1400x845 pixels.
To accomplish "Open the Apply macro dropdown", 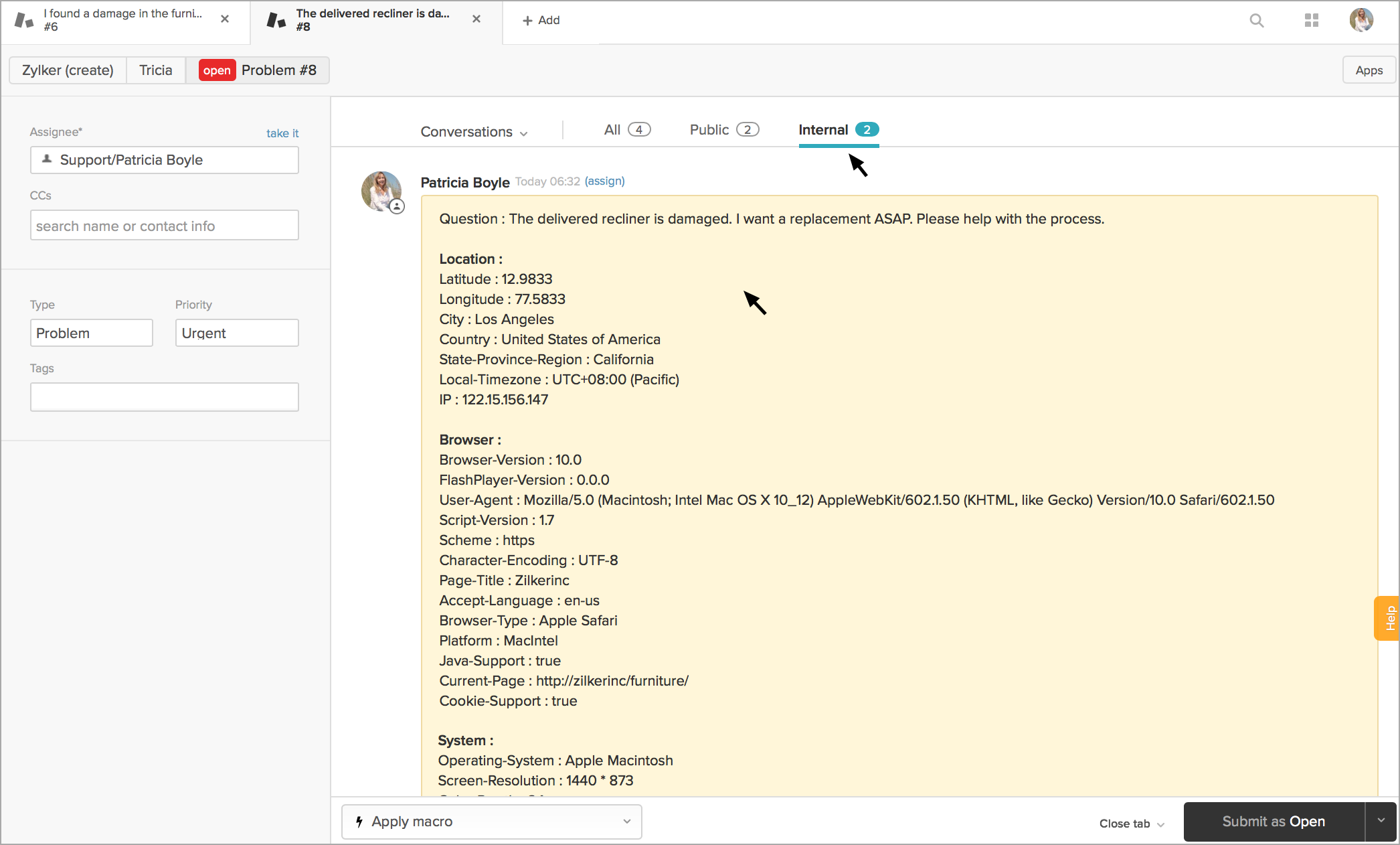I will (492, 822).
